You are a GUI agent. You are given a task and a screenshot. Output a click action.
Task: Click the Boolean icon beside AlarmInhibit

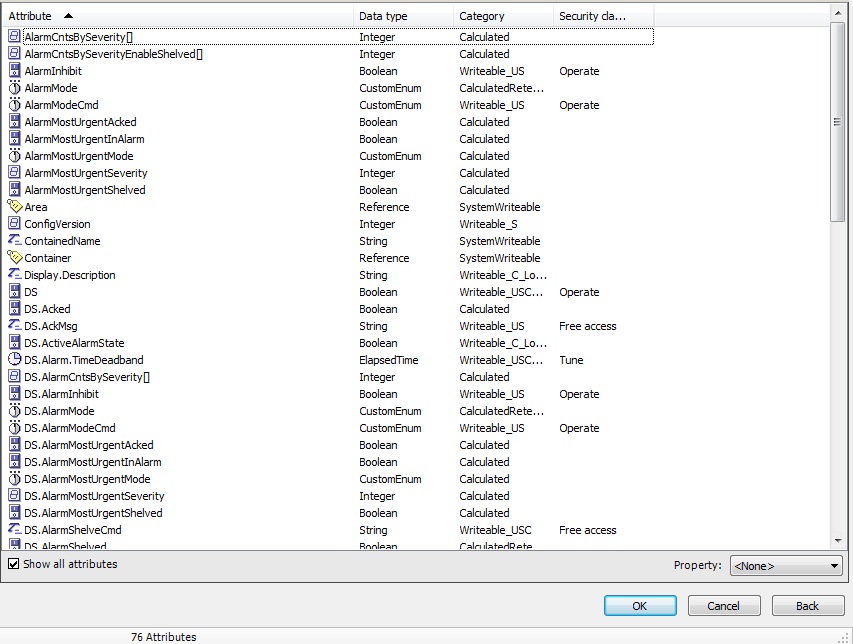pyautogui.click(x=15, y=71)
